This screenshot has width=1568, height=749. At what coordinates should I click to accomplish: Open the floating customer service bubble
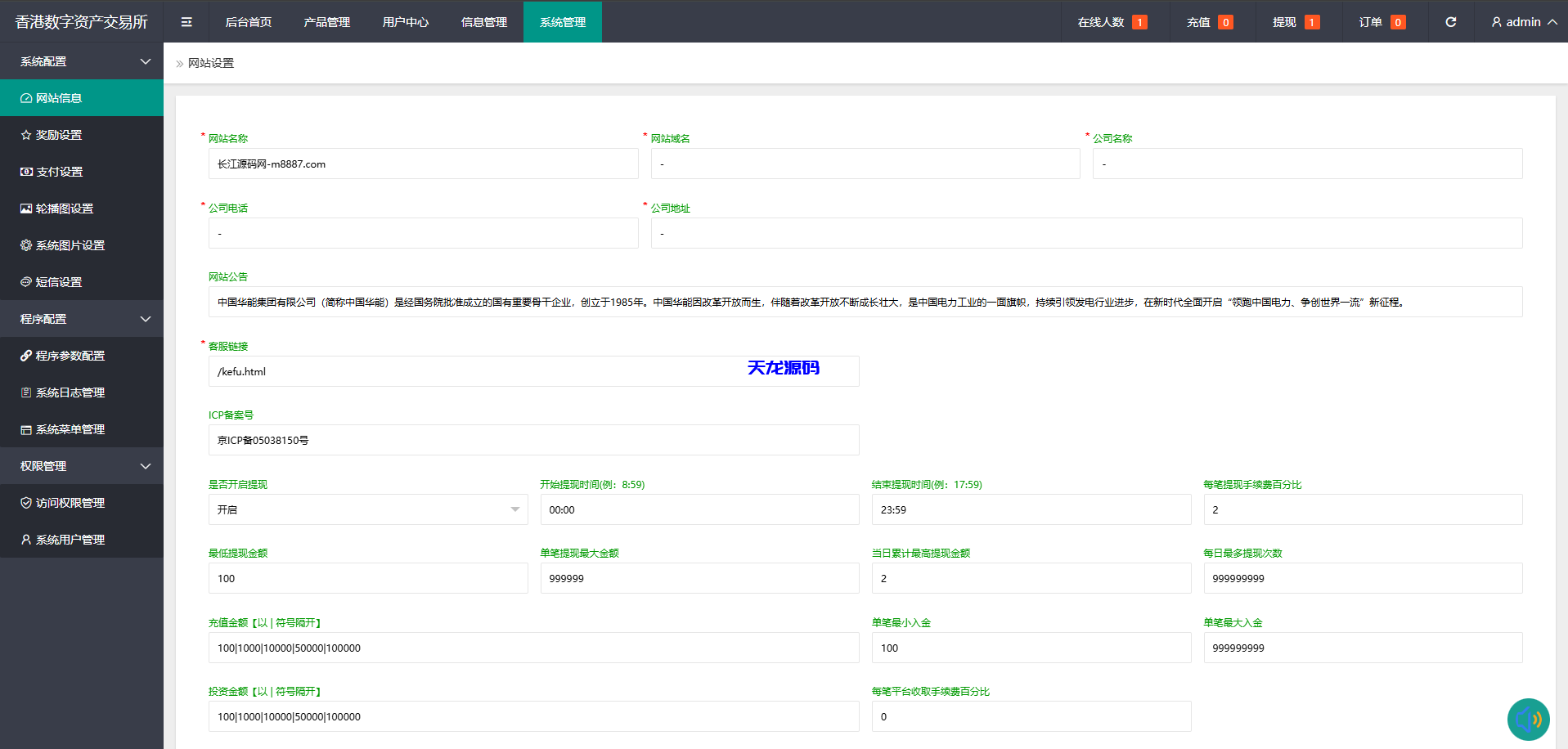tap(1527, 719)
